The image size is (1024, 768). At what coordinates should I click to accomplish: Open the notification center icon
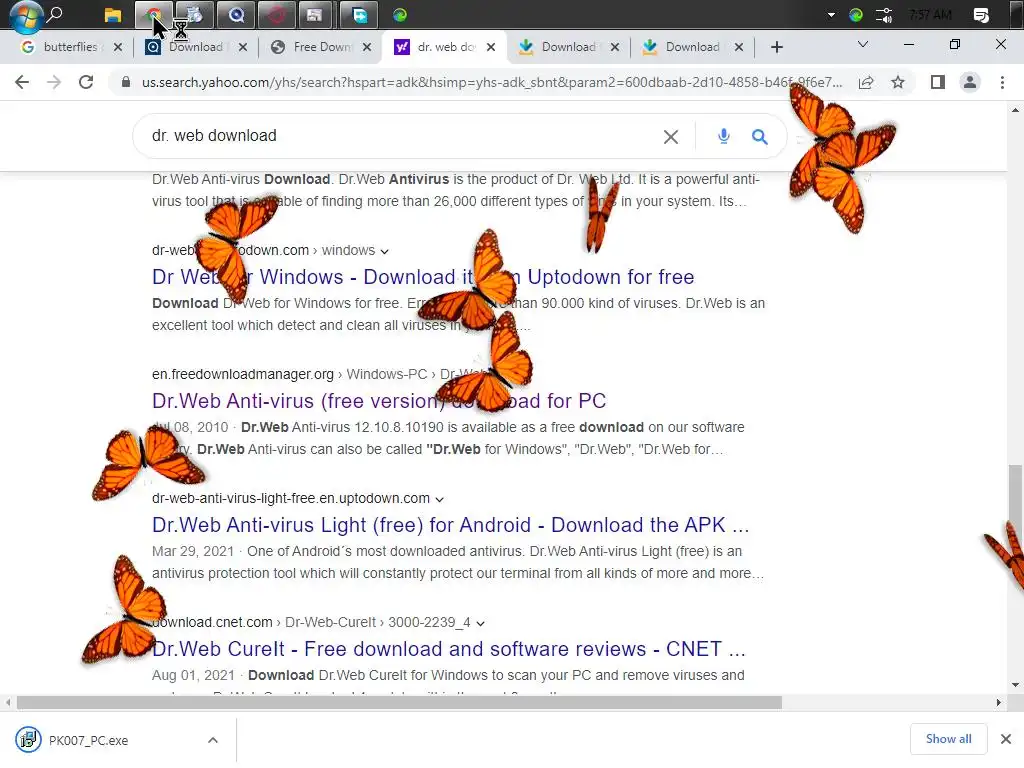(981, 15)
